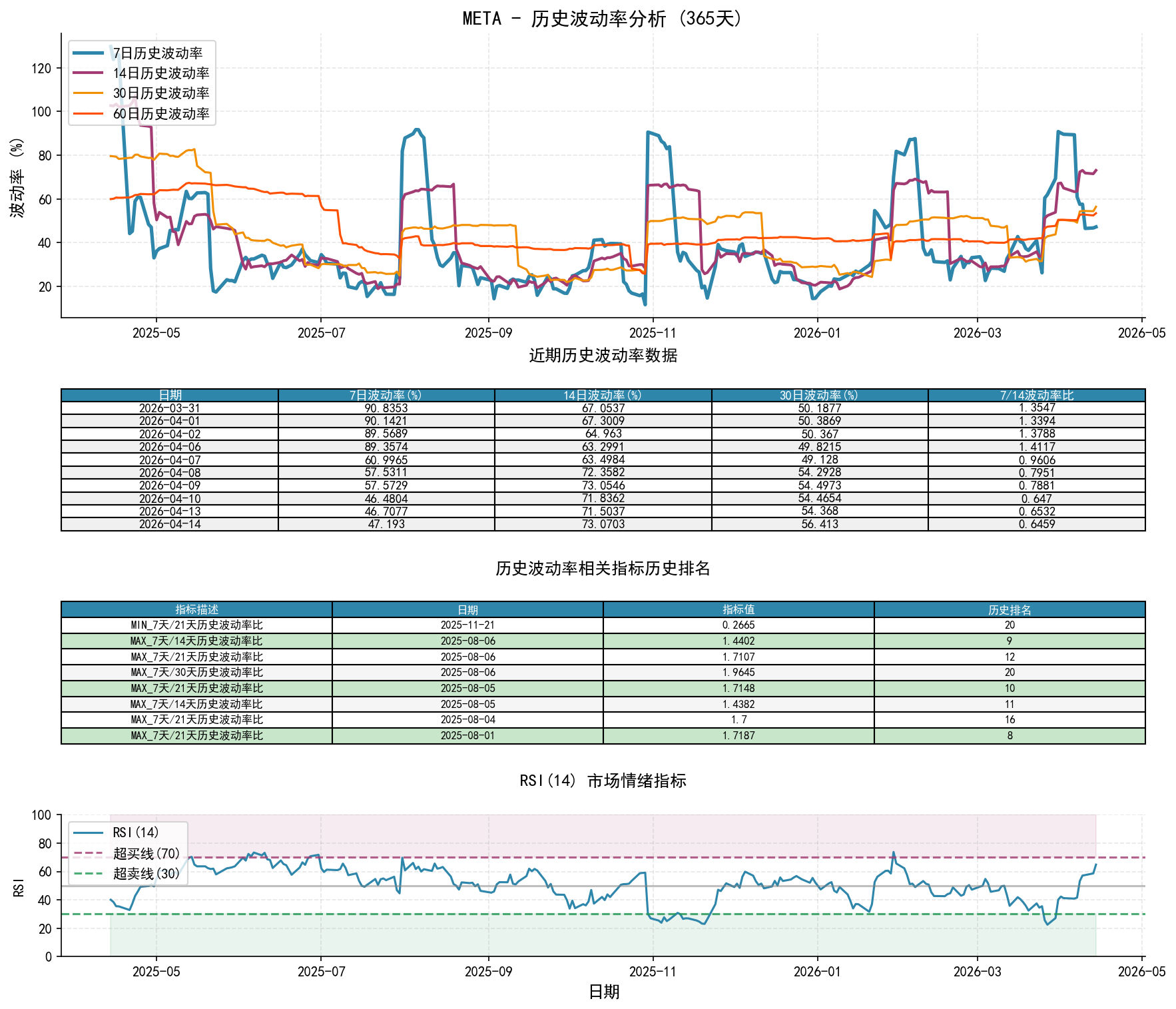
Task: Select the MAX_7天/30天历史波动率比 row label
Action: click(x=196, y=673)
